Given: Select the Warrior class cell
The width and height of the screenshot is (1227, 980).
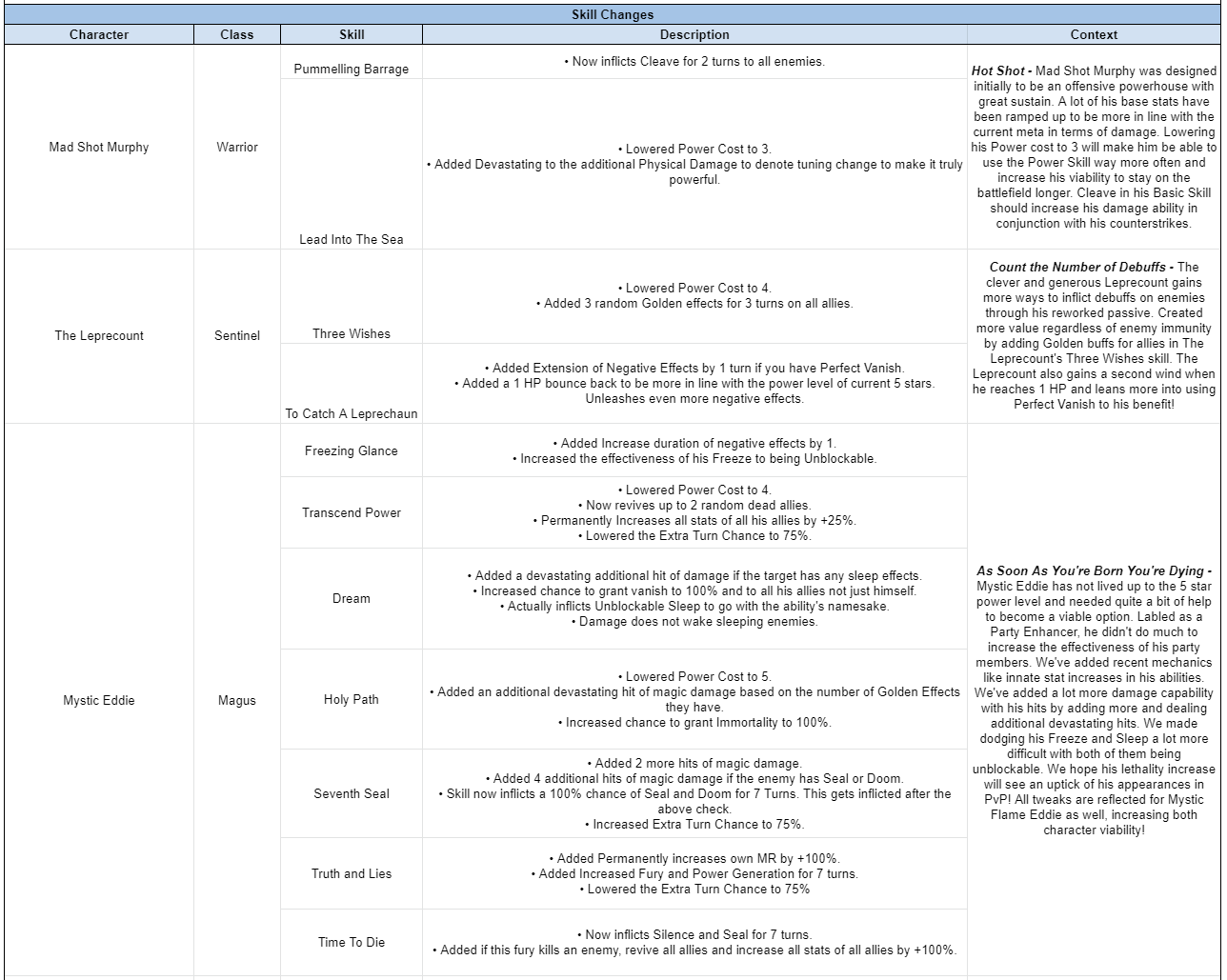Looking at the screenshot, I should (236, 148).
